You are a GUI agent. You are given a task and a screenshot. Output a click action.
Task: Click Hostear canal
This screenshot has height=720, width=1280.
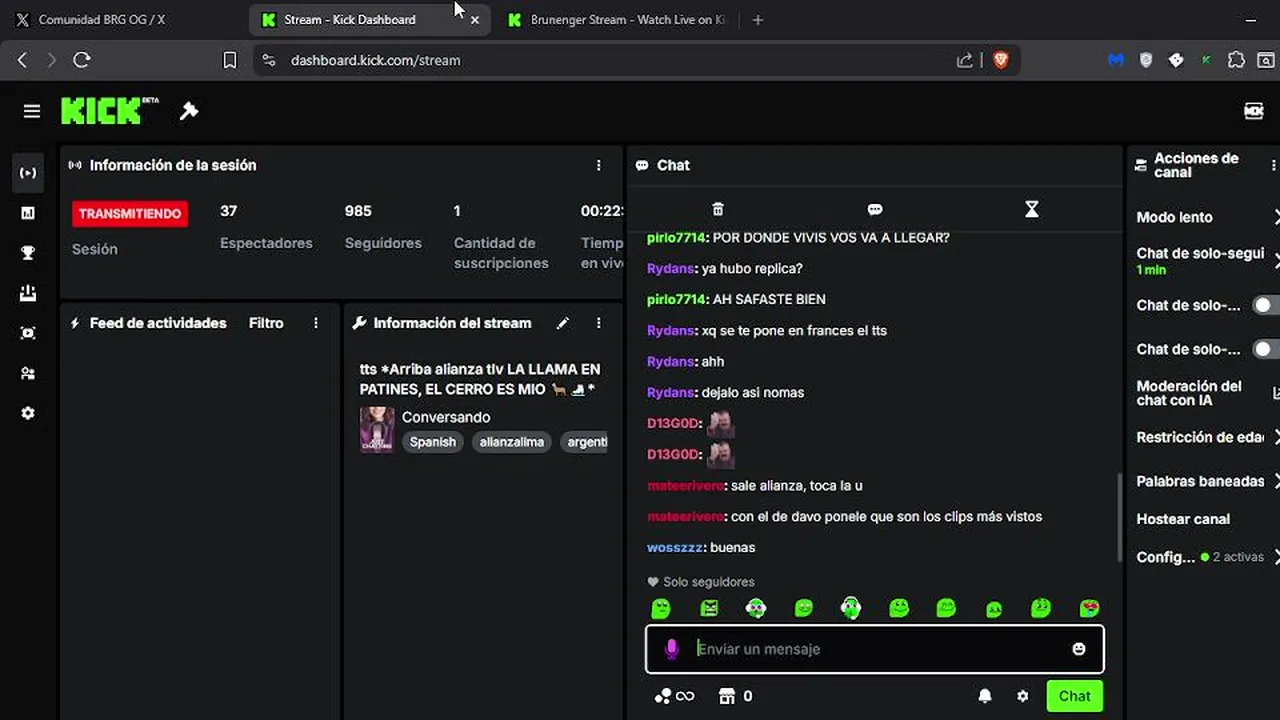[1183, 519]
